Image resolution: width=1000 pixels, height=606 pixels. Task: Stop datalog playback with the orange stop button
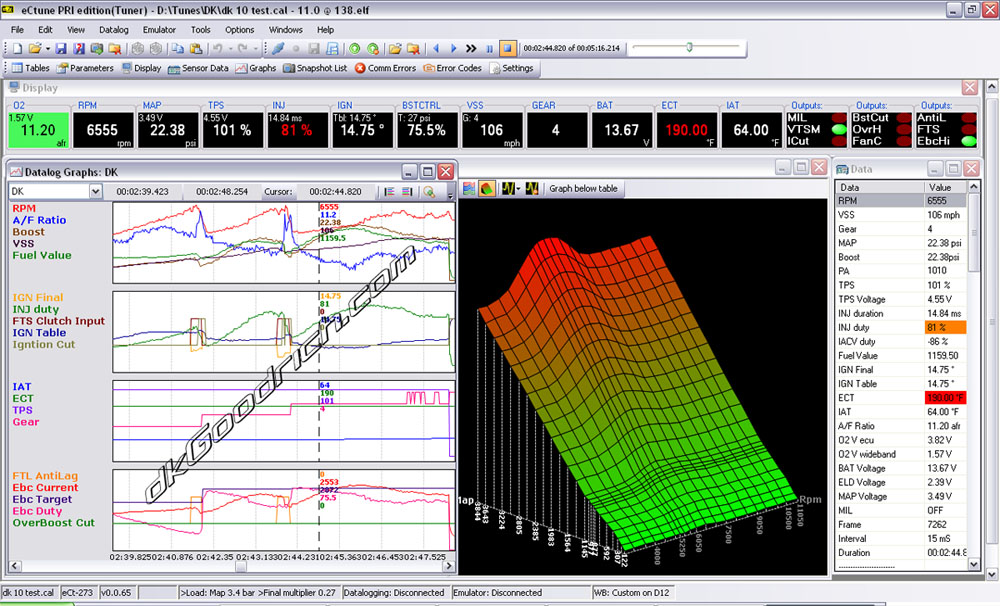(507, 48)
